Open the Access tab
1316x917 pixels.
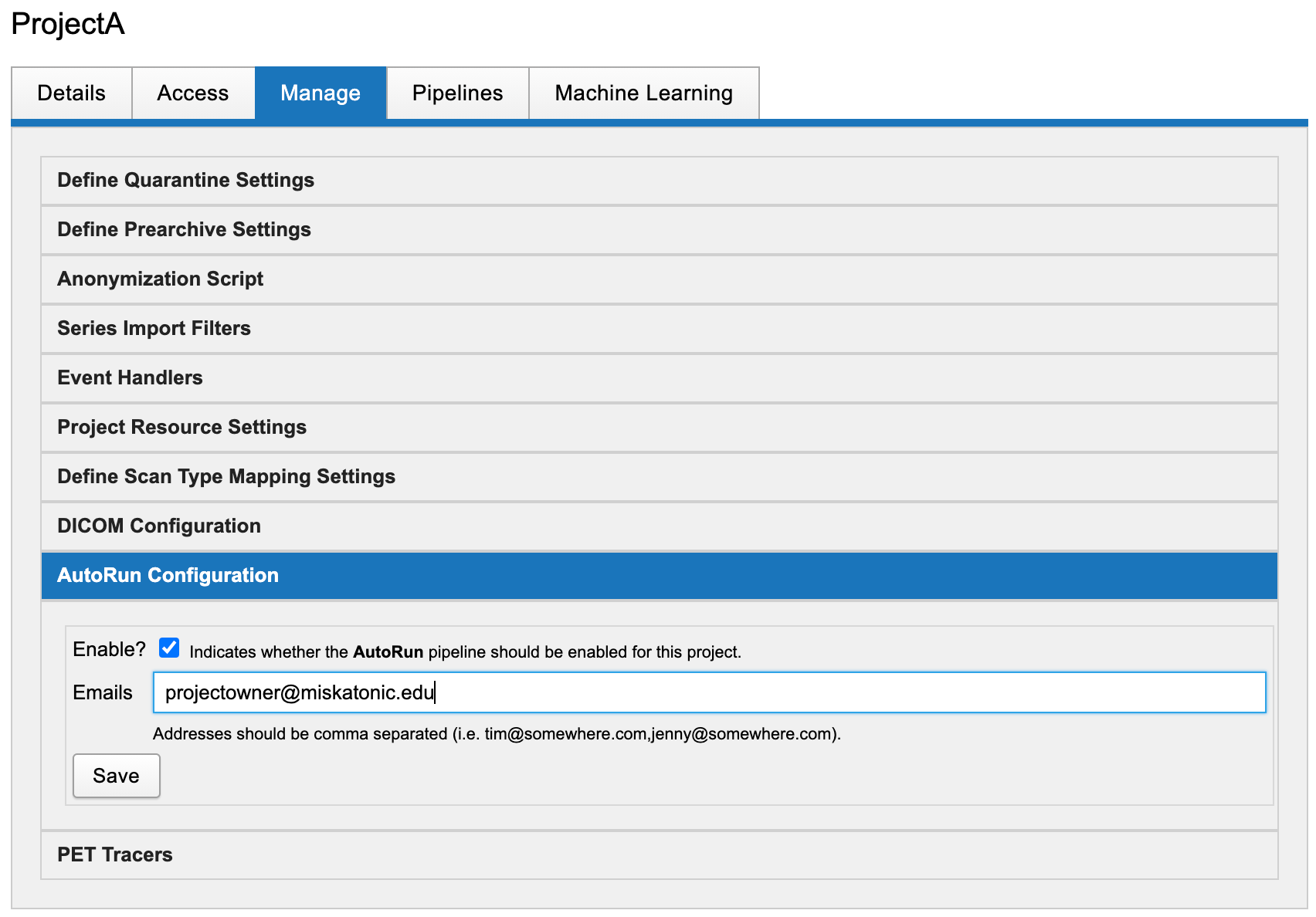pos(193,93)
